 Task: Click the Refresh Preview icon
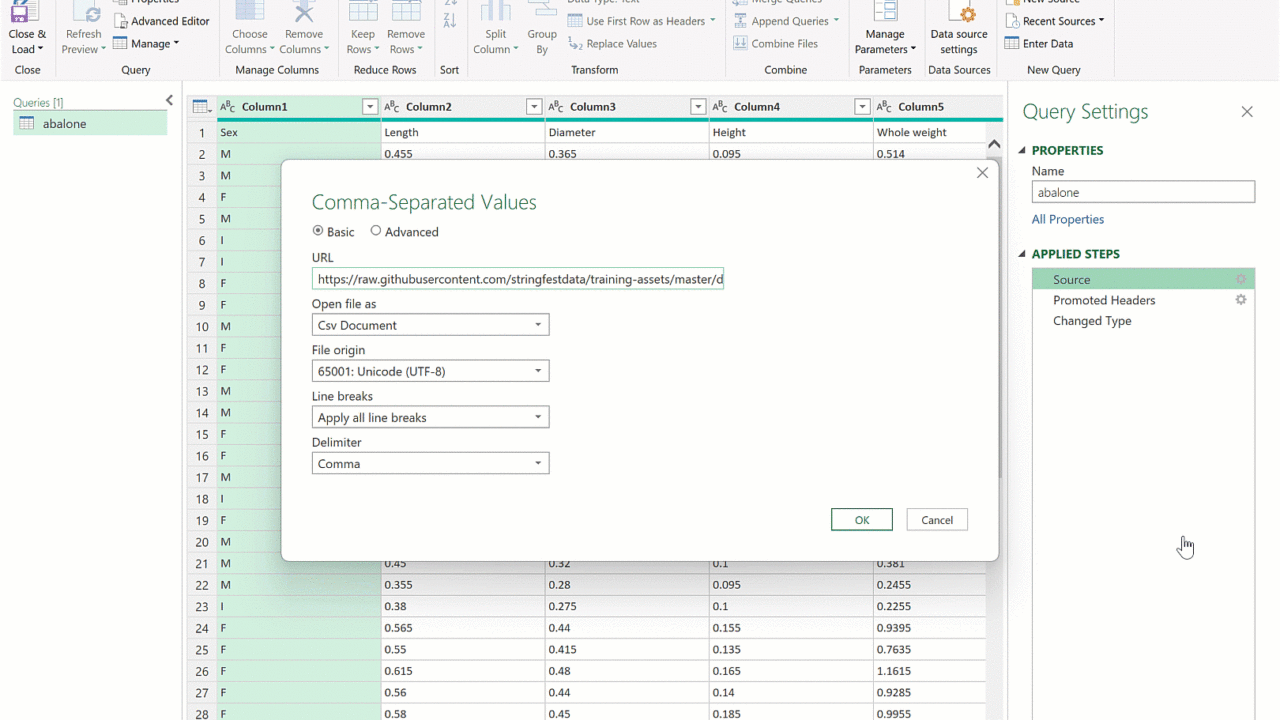point(84,15)
